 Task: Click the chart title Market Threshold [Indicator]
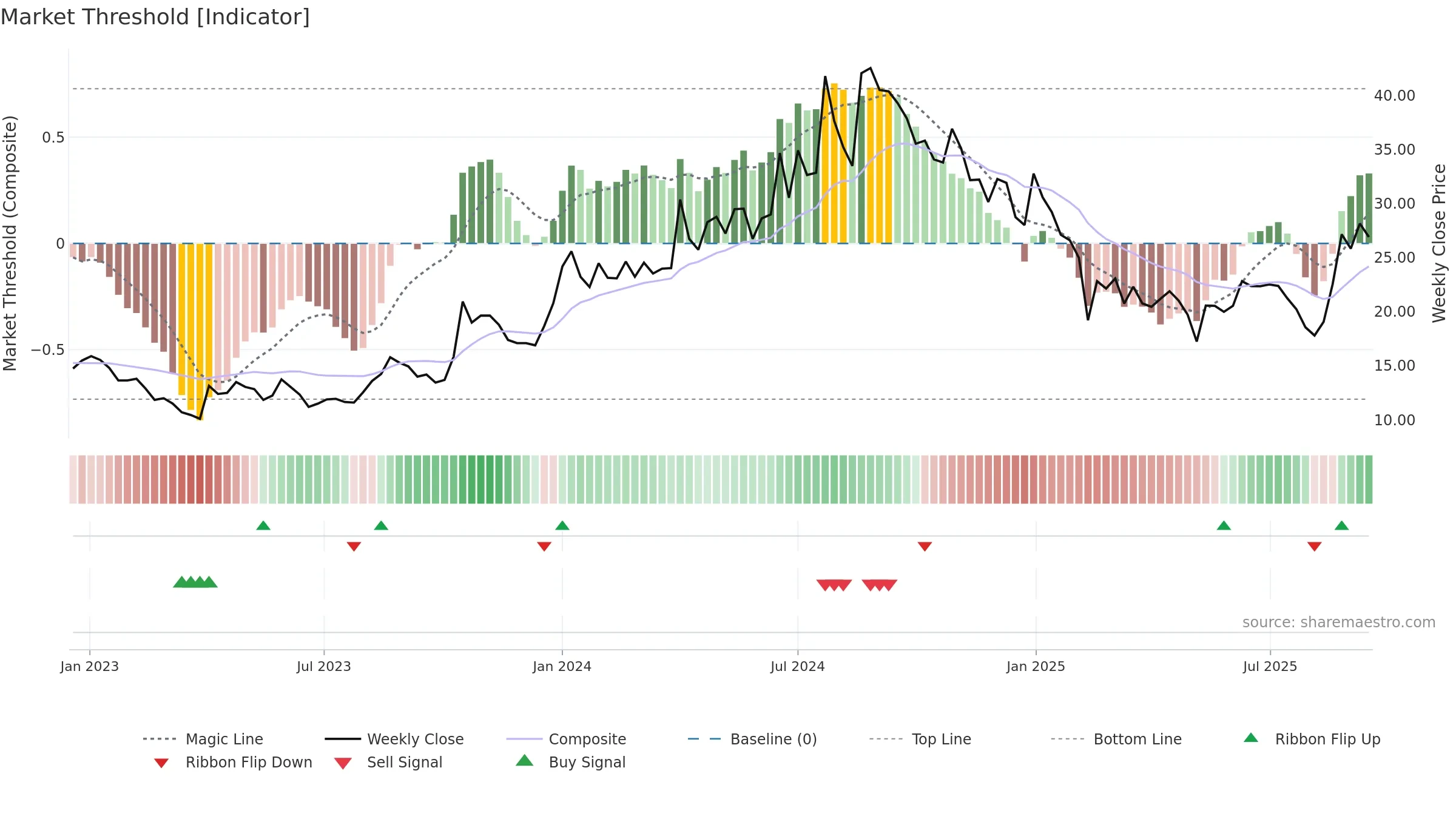[155, 17]
